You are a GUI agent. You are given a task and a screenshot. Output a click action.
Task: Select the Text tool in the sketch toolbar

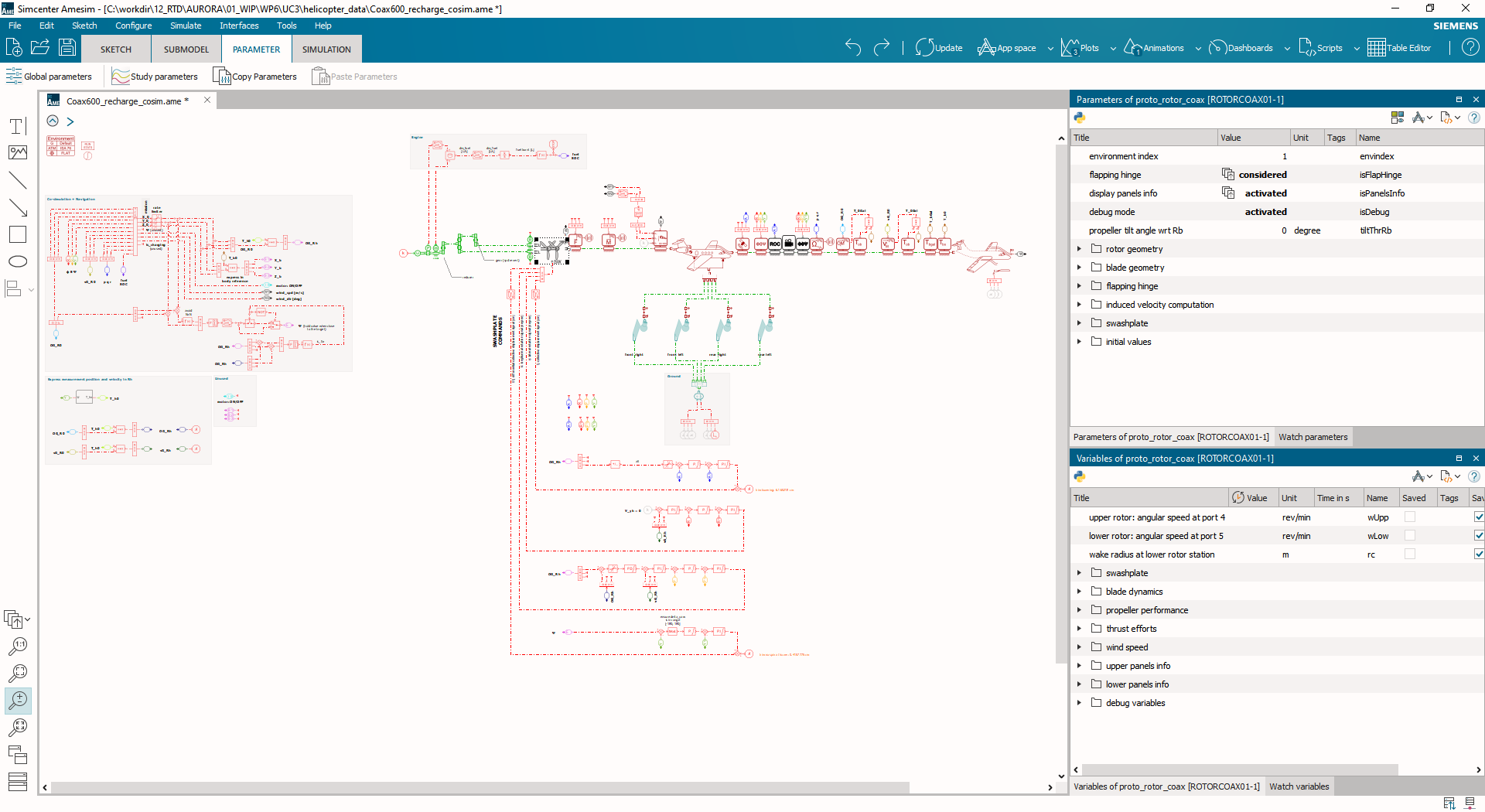pyautogui.click(x=17, y=125)
